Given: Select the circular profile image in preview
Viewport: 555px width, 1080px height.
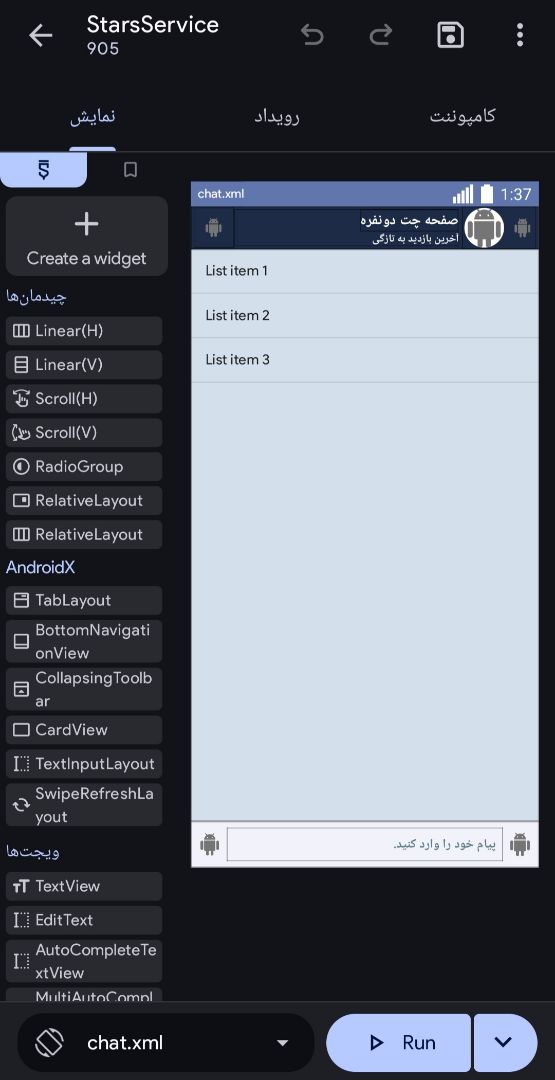Looking at the screenshot, I should (484, 228).
